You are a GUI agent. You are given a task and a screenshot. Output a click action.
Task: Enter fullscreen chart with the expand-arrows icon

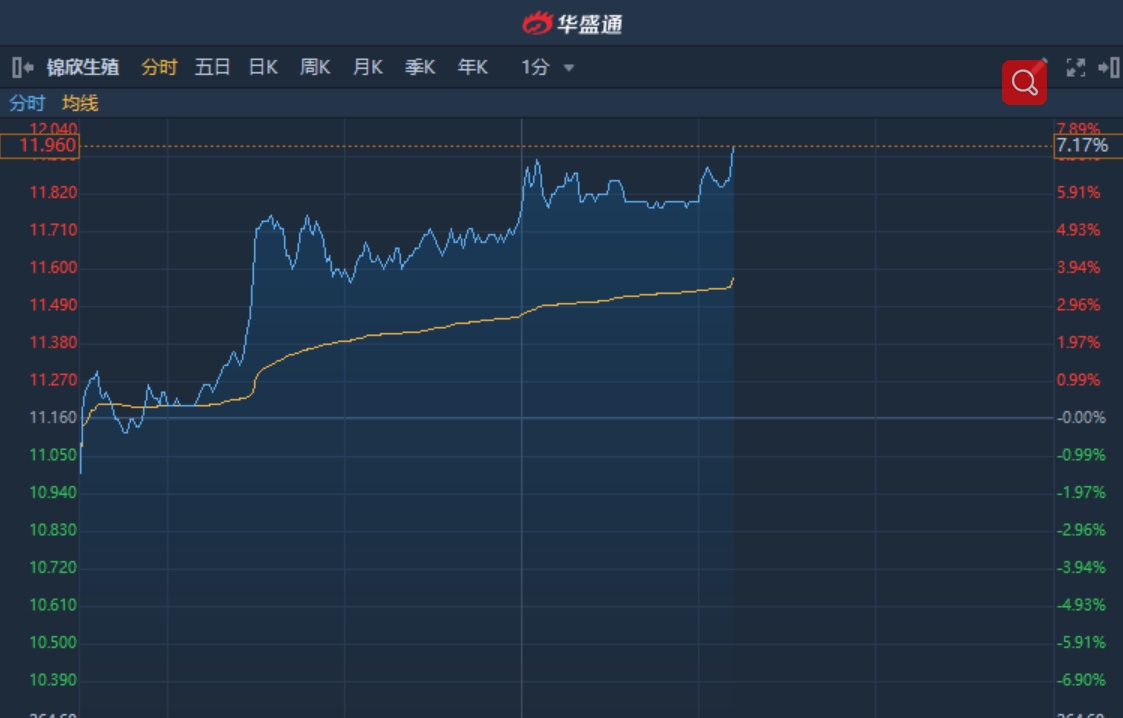click(x=1076, y=68)
